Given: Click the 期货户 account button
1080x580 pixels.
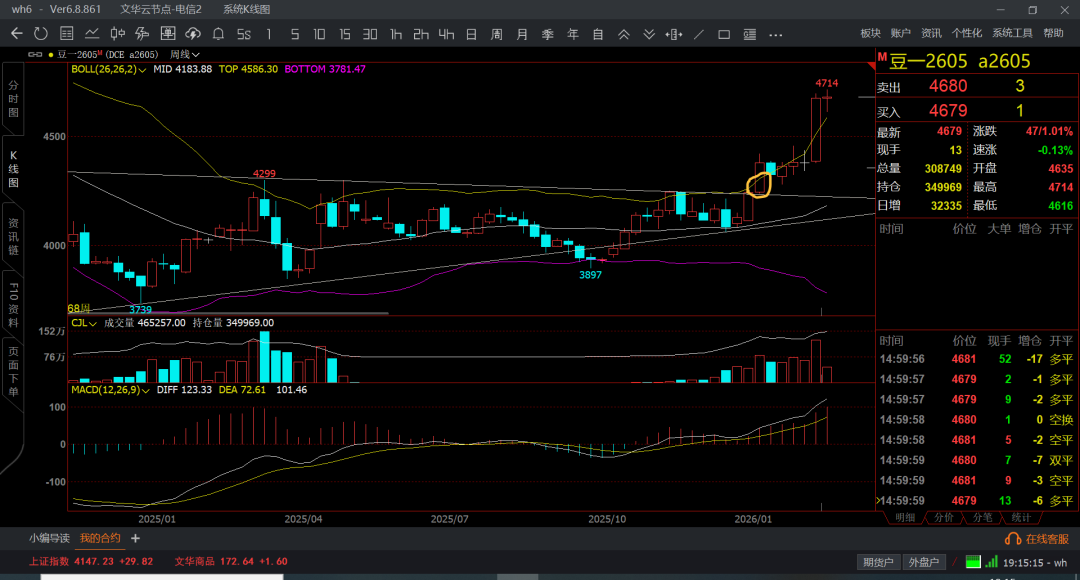Looking at the screenshot, I should pos(879,562).
